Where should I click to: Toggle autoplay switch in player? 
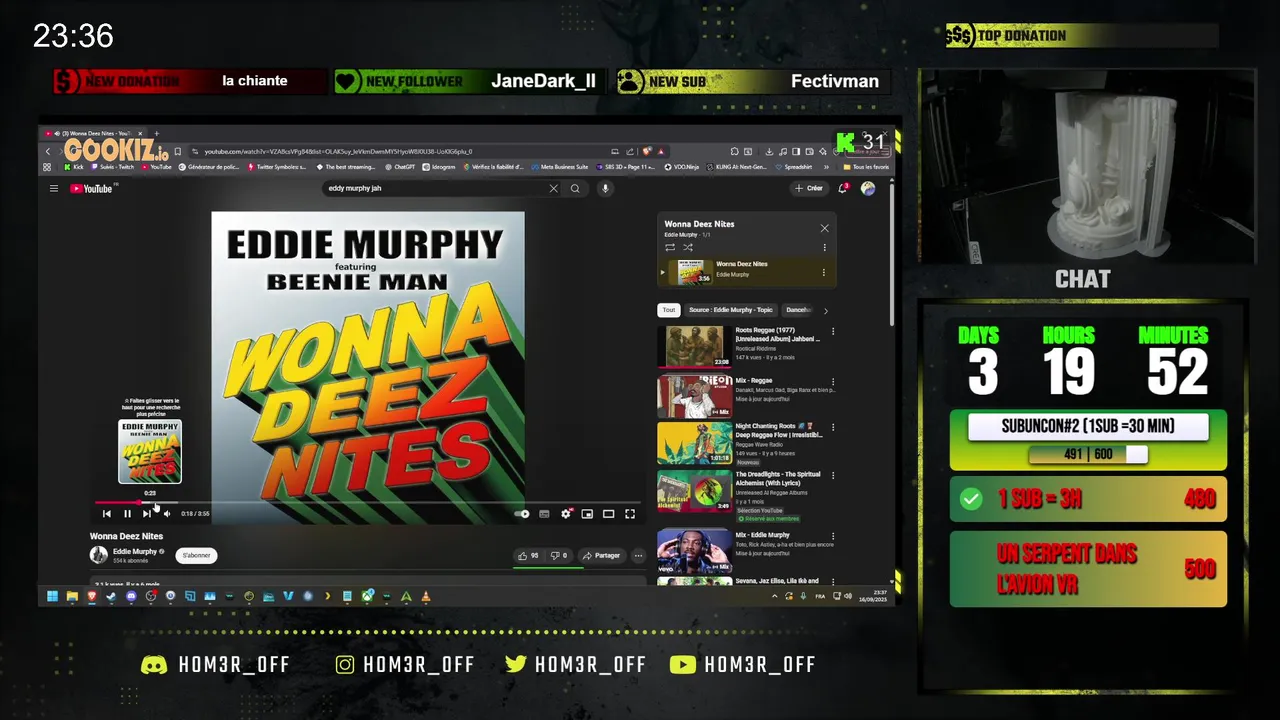tap(522, 514)
